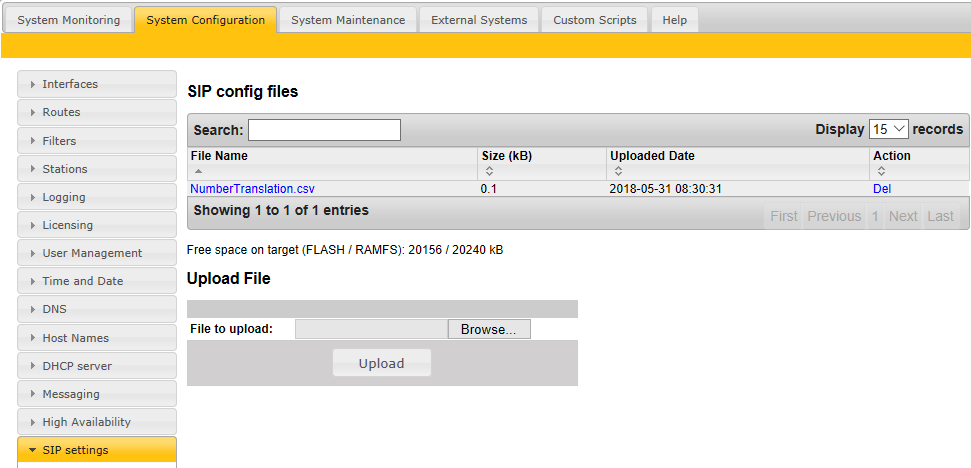The width and height of the screenshot is (971, 468).
Task: Expand the Routes sidebar section
Action: [x=97, y=112]
